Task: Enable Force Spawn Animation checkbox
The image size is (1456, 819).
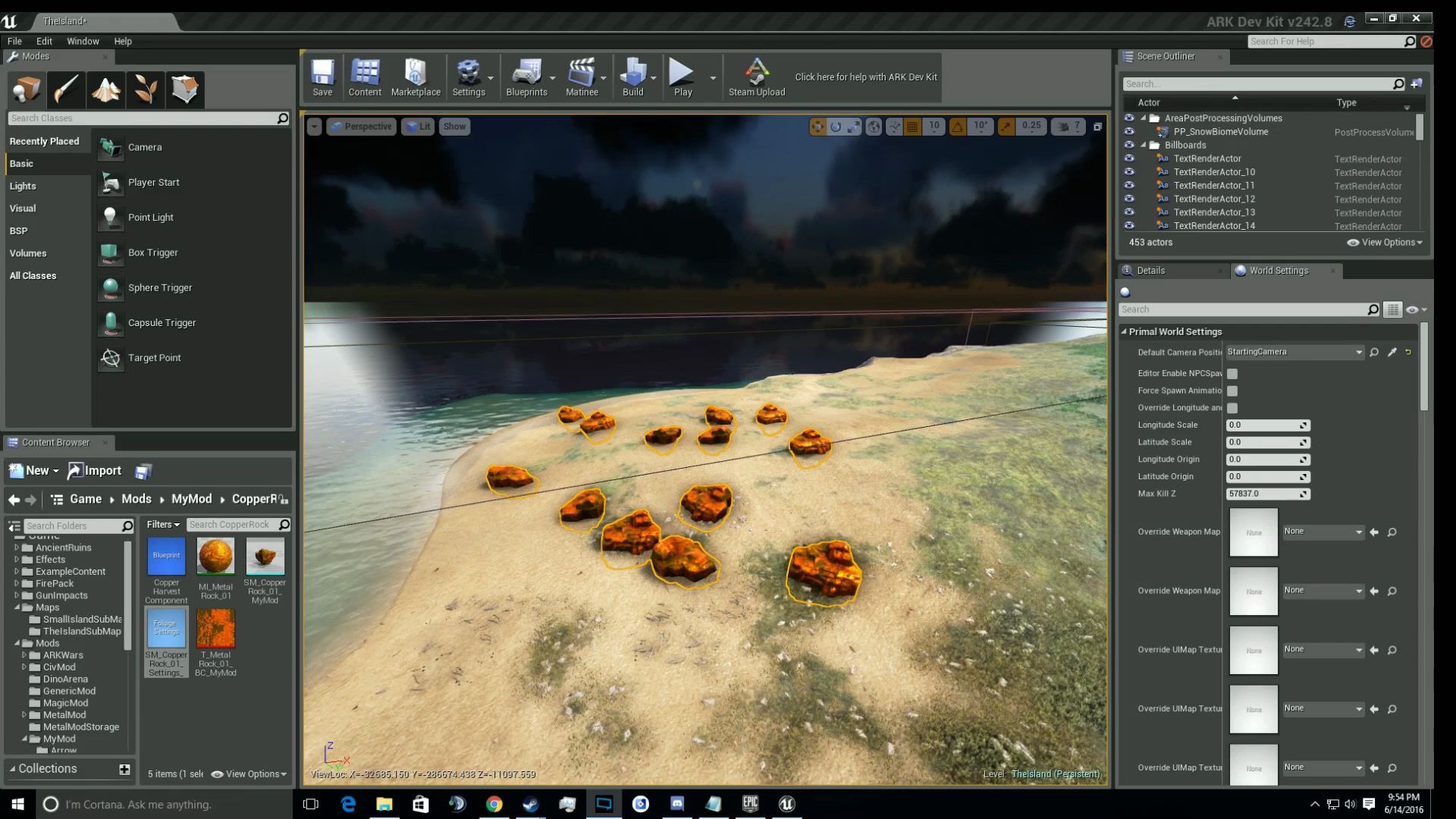Action: click(1232, 391)
